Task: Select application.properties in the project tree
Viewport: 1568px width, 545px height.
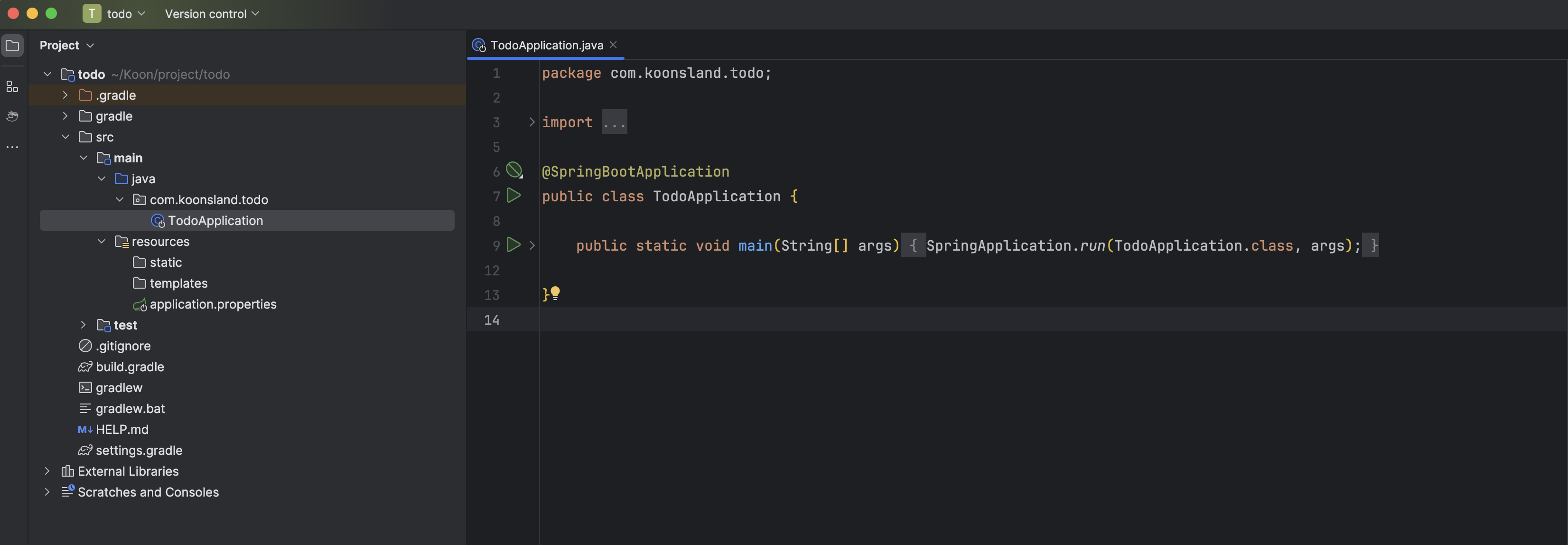Action: coord(213,304)
